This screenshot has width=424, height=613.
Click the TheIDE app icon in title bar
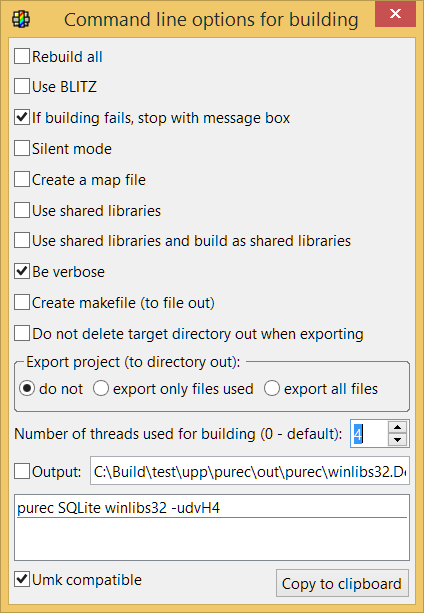click(x=21, y=19)
